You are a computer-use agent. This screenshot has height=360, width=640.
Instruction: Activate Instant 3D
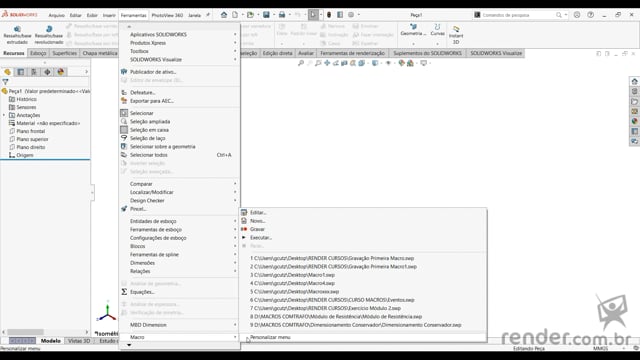pyautogui.click(x=456, y=34)
